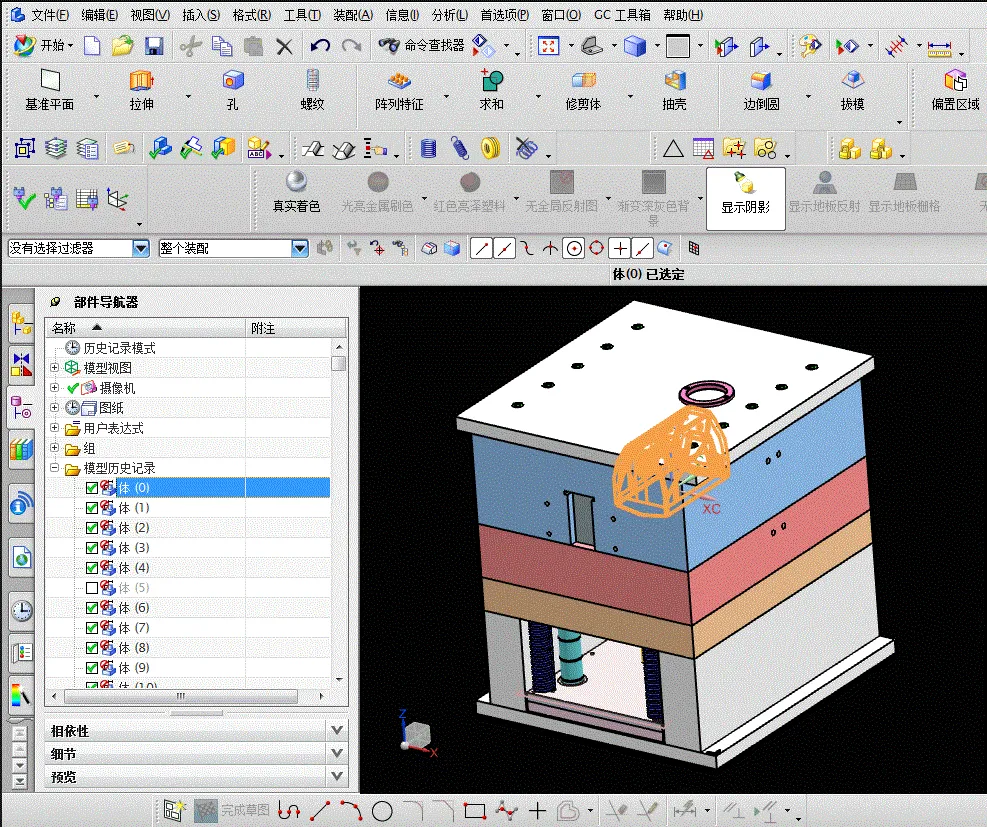
Task: Click the view triad cube in viewport
Action: tap(417, 735)
